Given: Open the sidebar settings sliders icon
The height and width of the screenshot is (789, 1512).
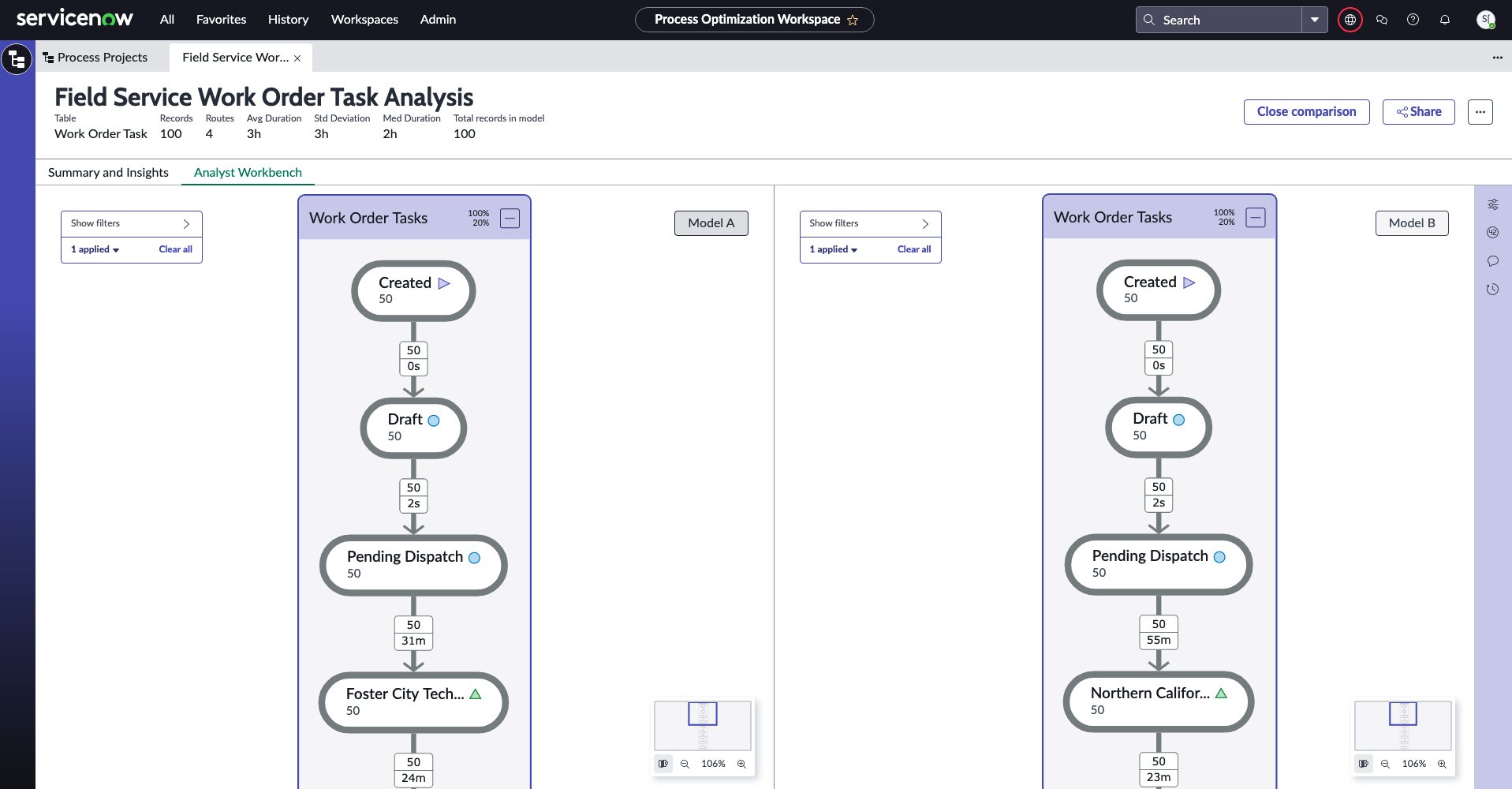Looking at the screenshot, I should [1493, 204].
